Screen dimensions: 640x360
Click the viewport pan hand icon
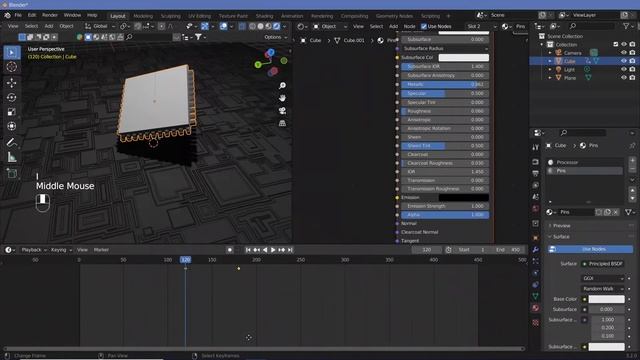click(282, 98)
